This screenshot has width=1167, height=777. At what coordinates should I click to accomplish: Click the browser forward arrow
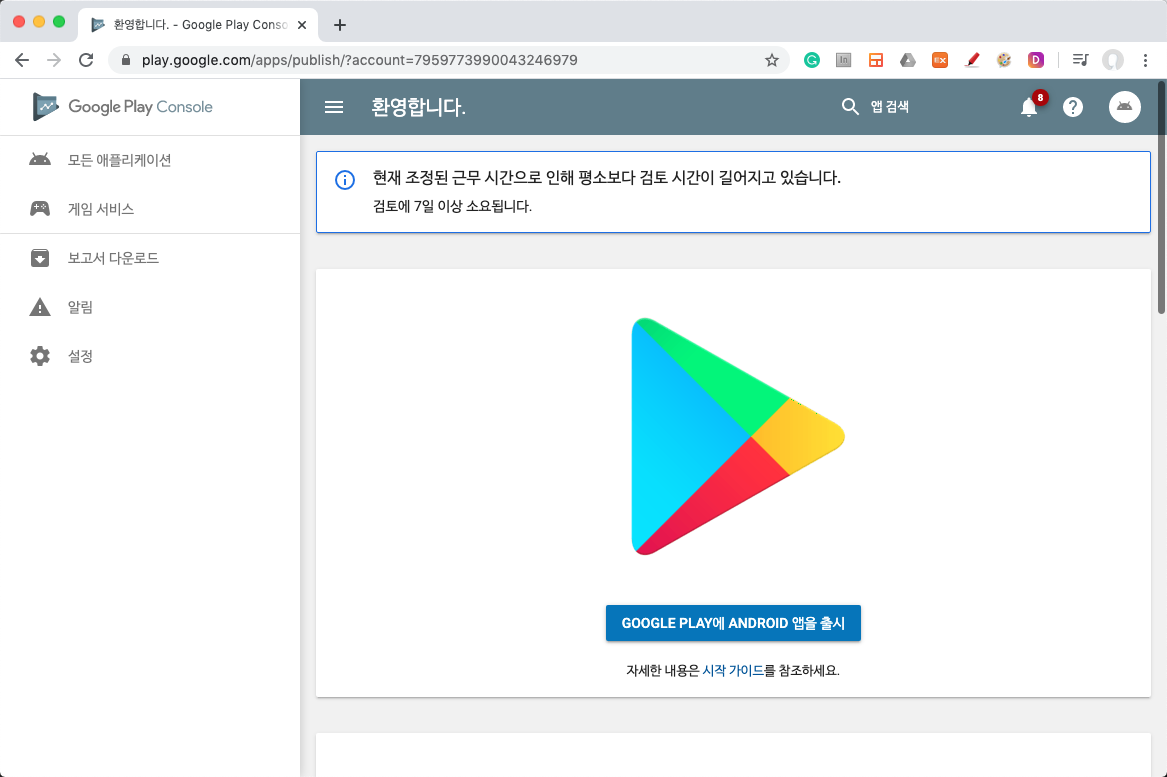(x=54, y=60)
